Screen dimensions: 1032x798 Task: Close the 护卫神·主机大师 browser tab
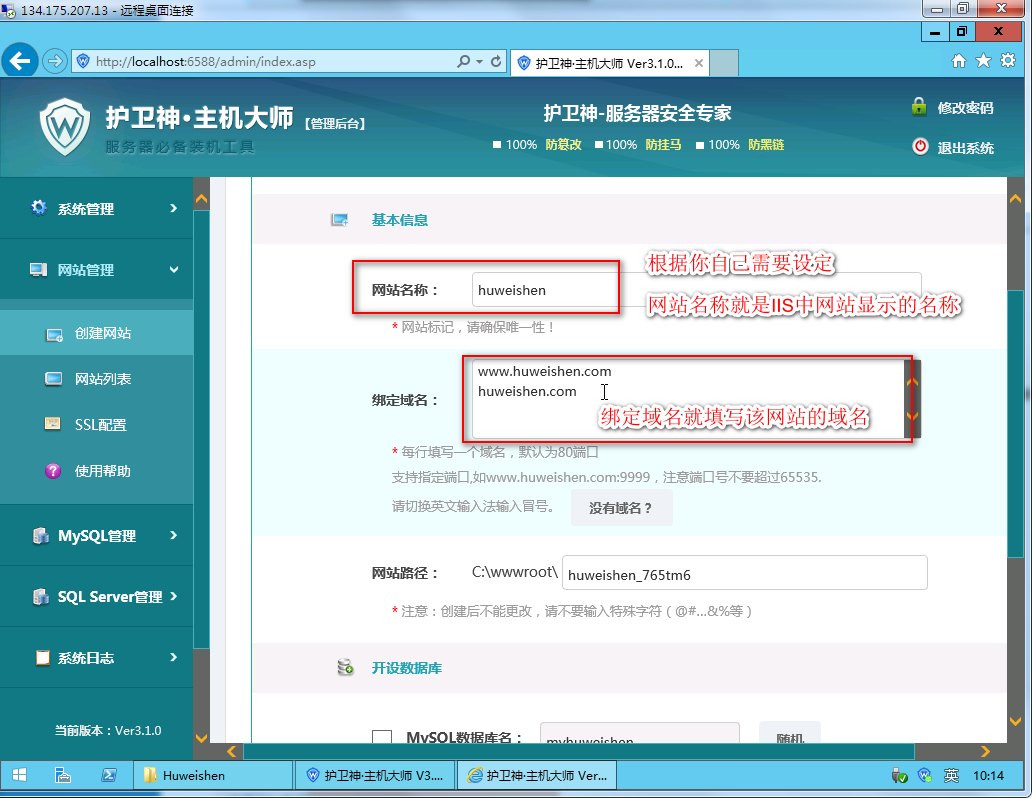[699, 63]
